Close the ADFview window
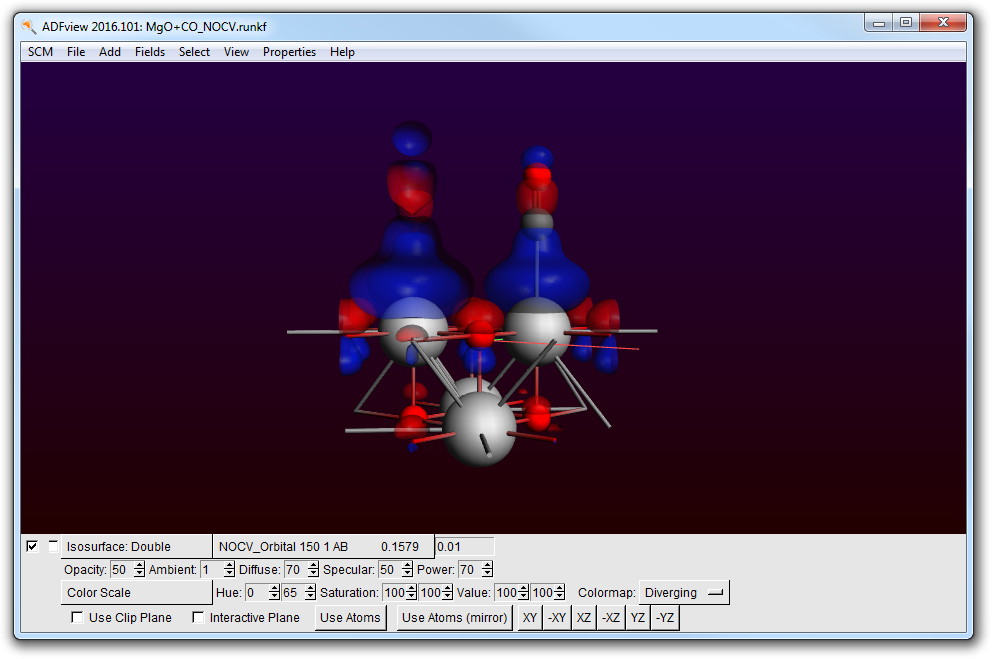This screenshot has width=992, height=659. 943,23
